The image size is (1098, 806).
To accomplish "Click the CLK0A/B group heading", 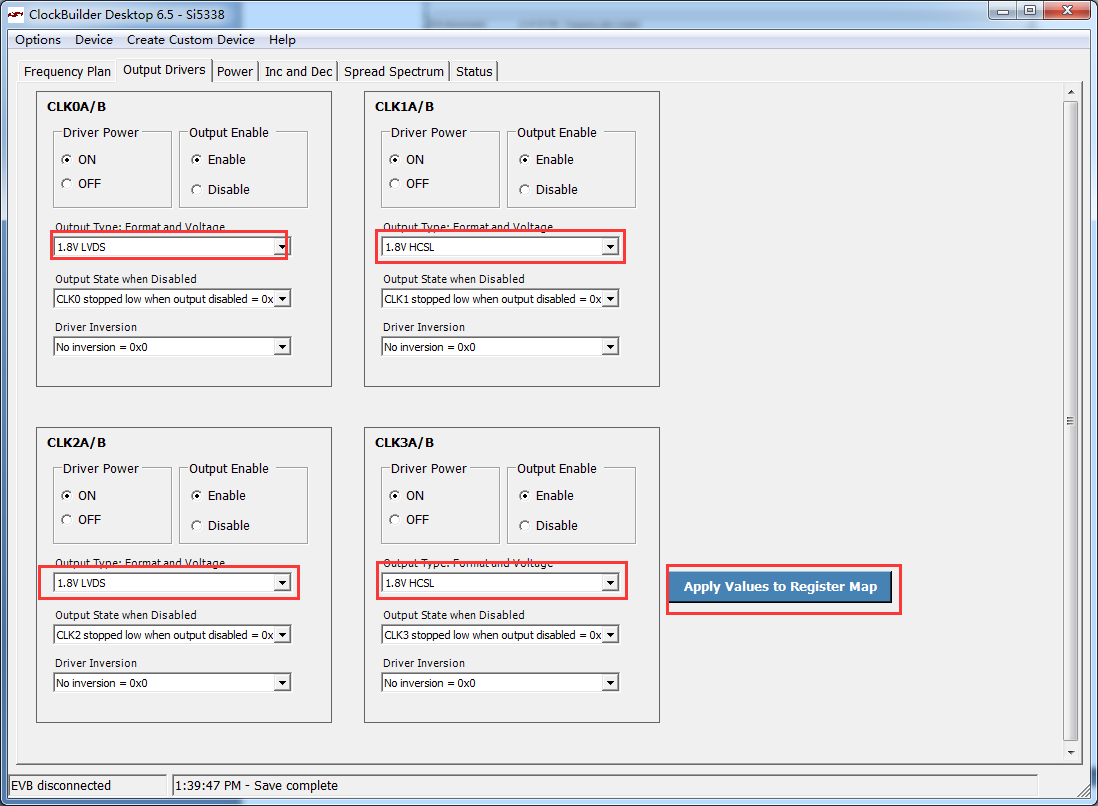I will [76, 106].
